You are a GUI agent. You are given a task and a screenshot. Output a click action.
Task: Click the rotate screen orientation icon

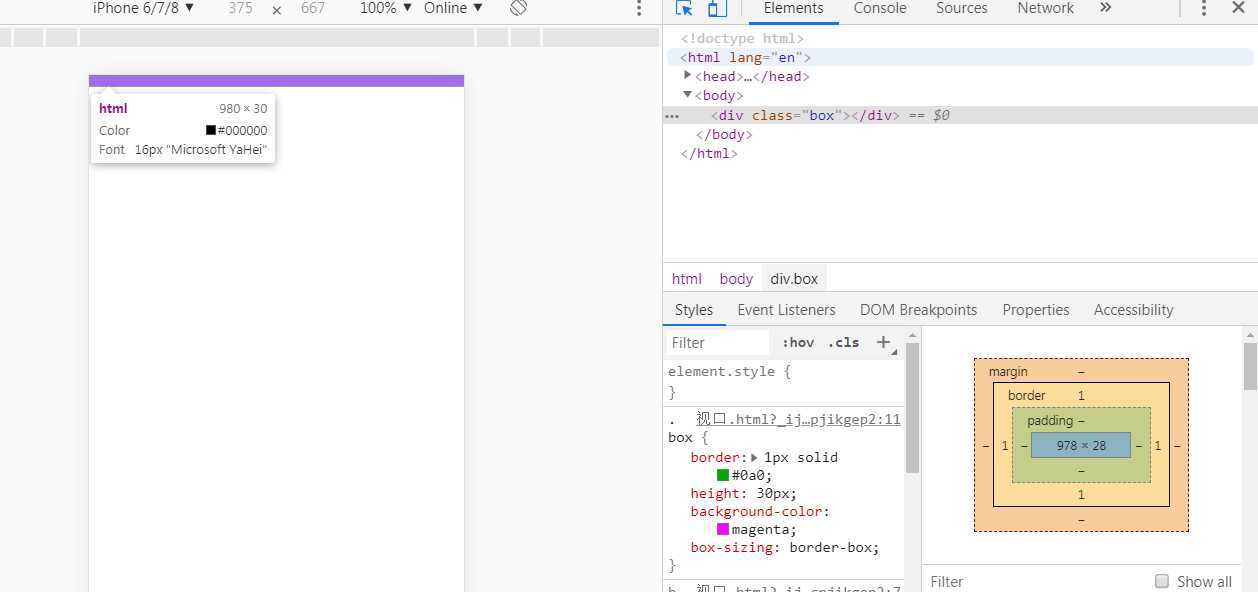(x=518, y=8)
